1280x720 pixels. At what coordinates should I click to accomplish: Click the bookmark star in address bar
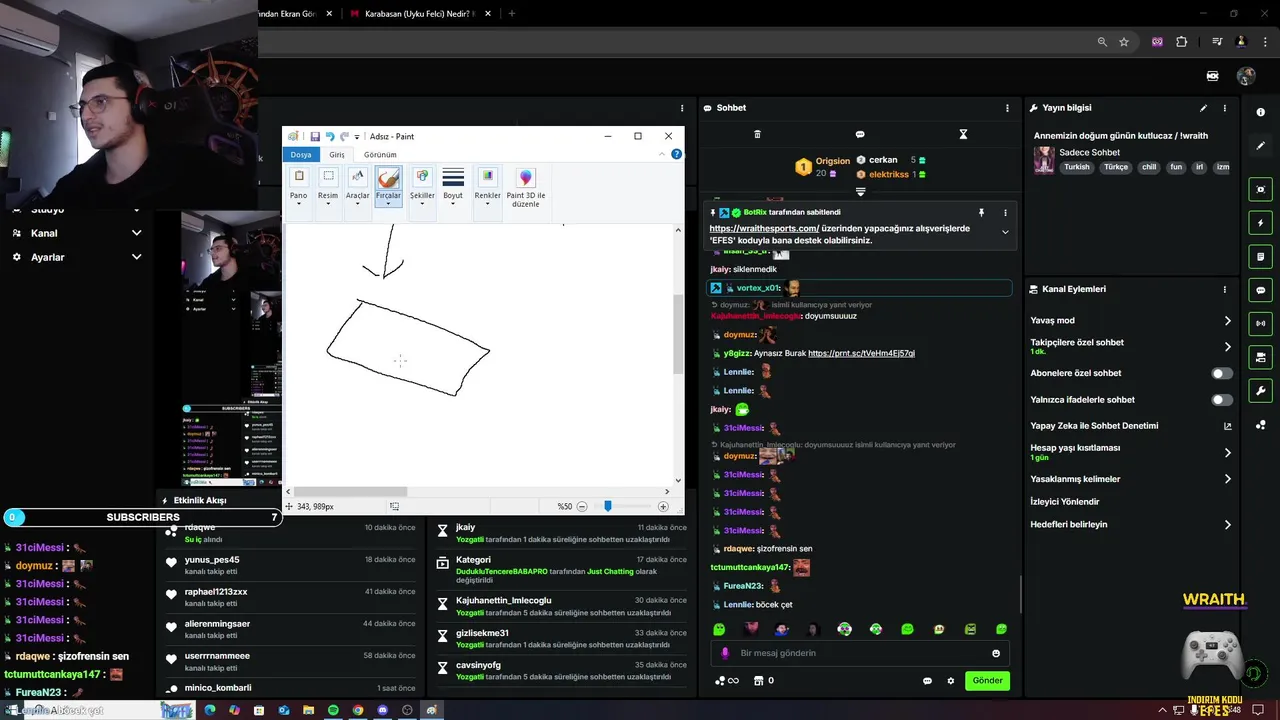click(x=1124, y=42)
